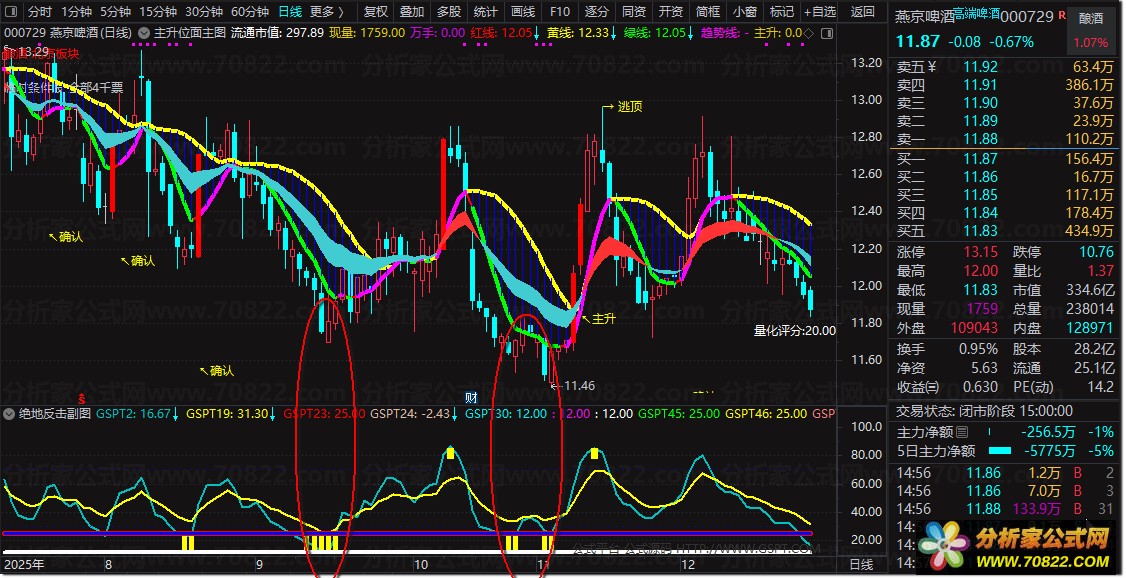Select the 60分钟 period
The height and width of the screenshot is (578, 1126).
click(x=250, y=11)
